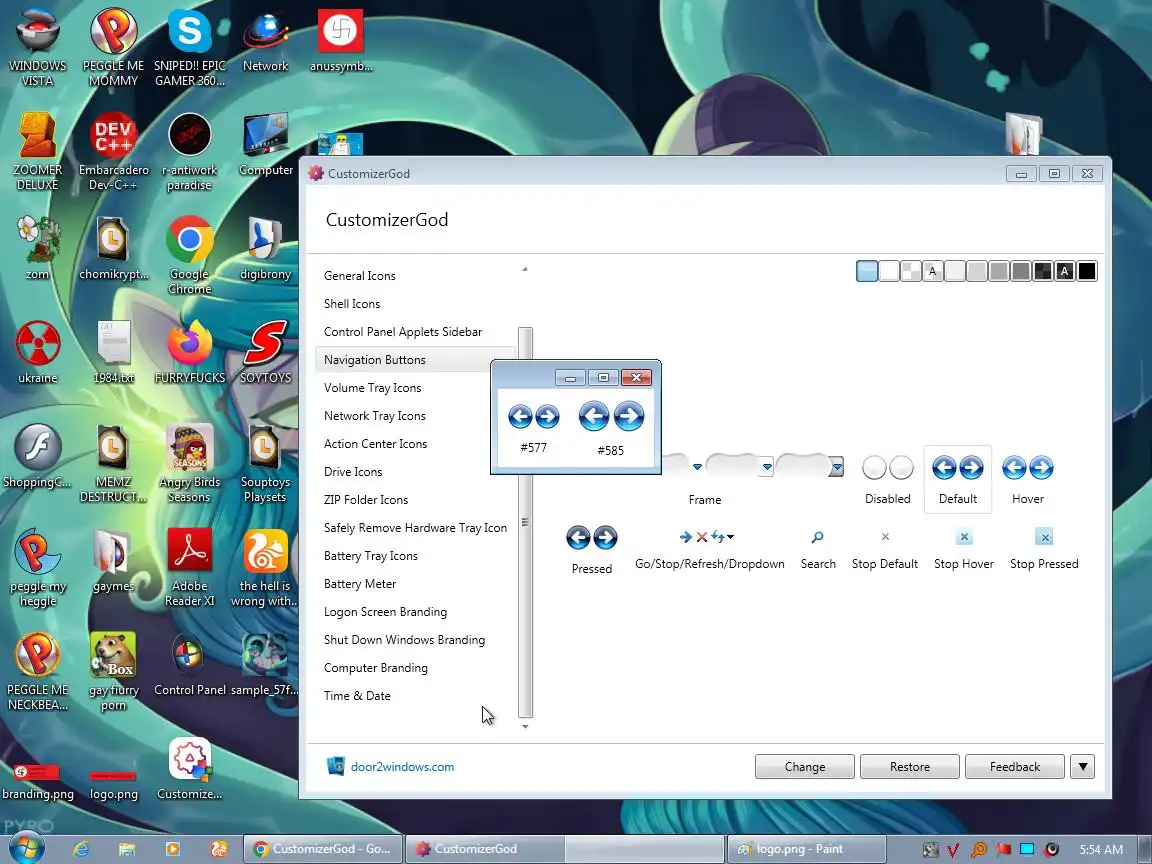Click the category list scroll-up arrow
The height and width of the screenshot is (864, 1152).
tap(525, 270)
